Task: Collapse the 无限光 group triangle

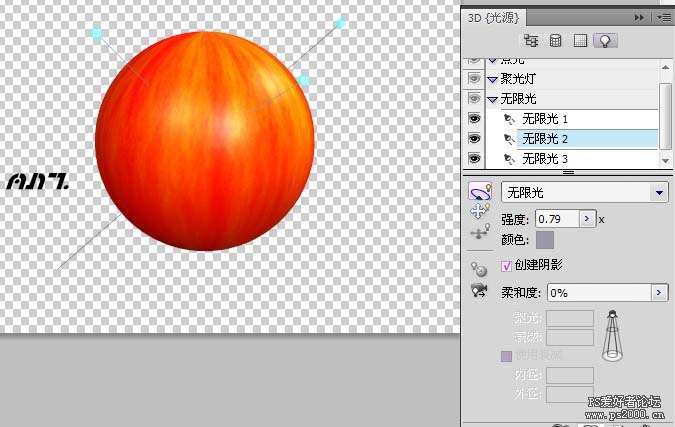Action: pos(492,99)
